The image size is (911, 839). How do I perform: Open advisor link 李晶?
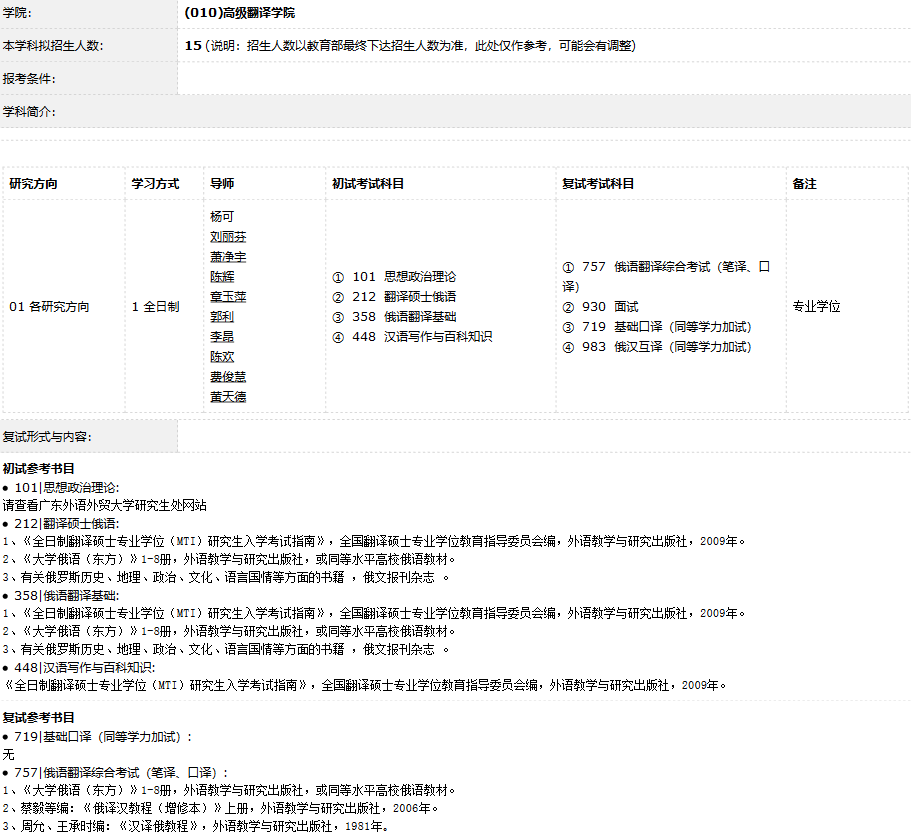(x=222, y=337)
